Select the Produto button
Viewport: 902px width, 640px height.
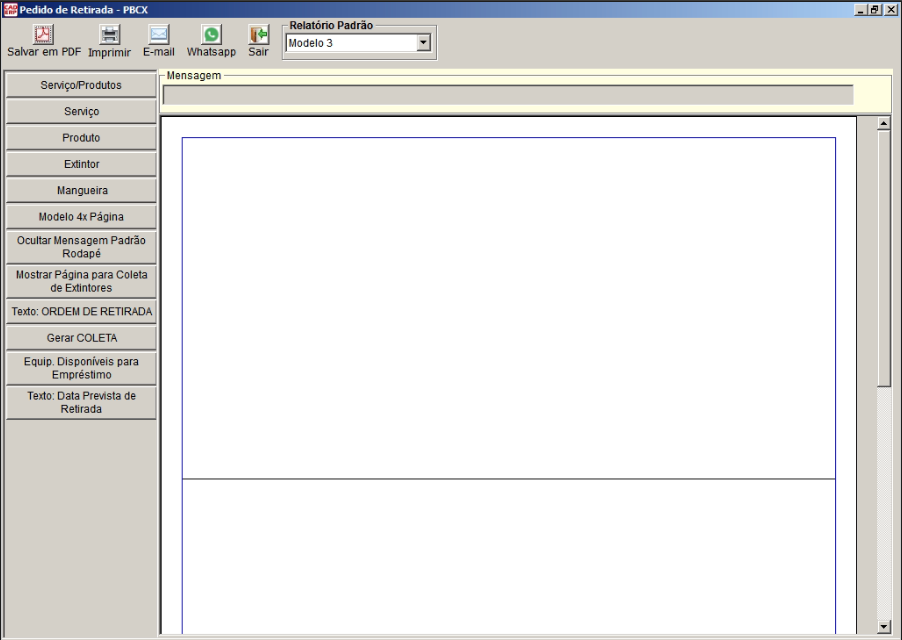81,138
